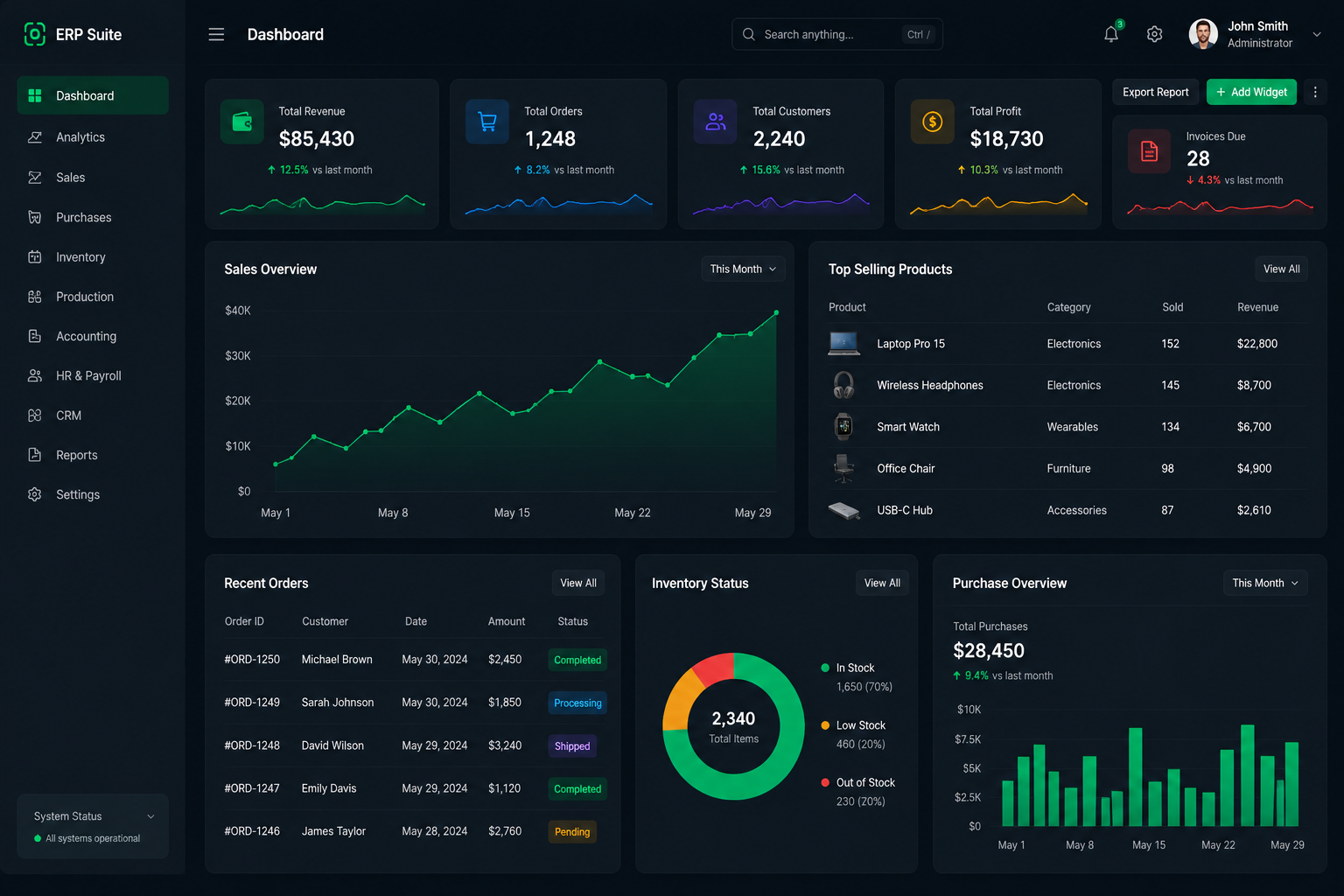1344x896 pixels.
Task: Click the Wireless Headphones product image
Action: click(843, 385)
